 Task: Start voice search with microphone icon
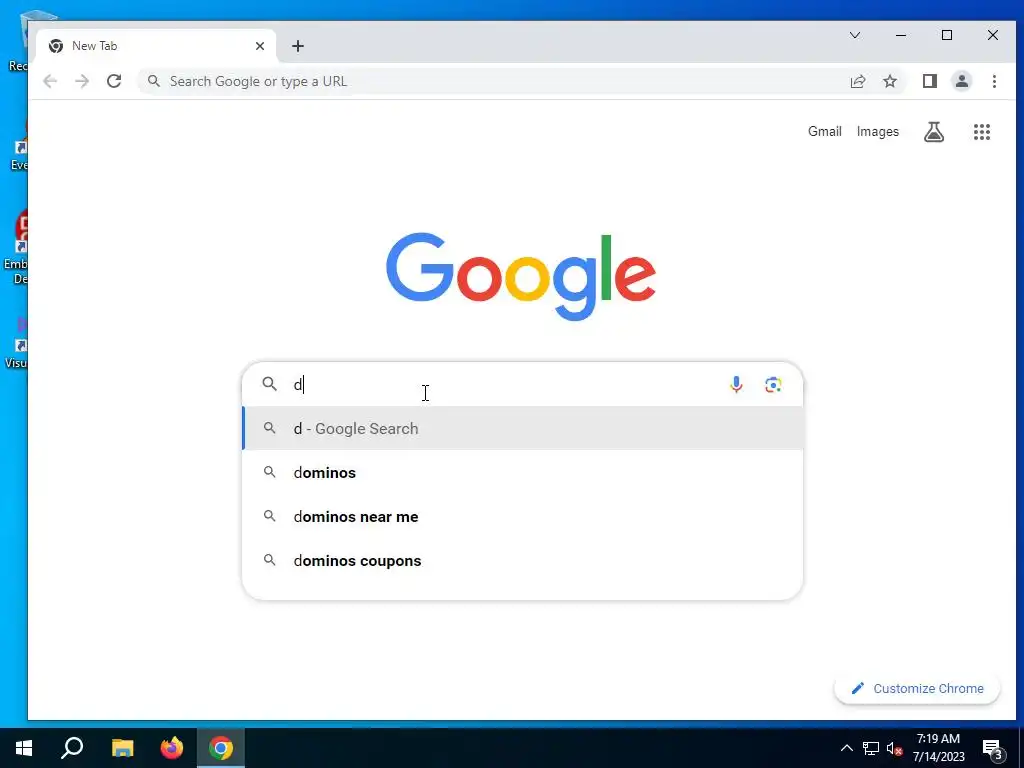(736, 385)
